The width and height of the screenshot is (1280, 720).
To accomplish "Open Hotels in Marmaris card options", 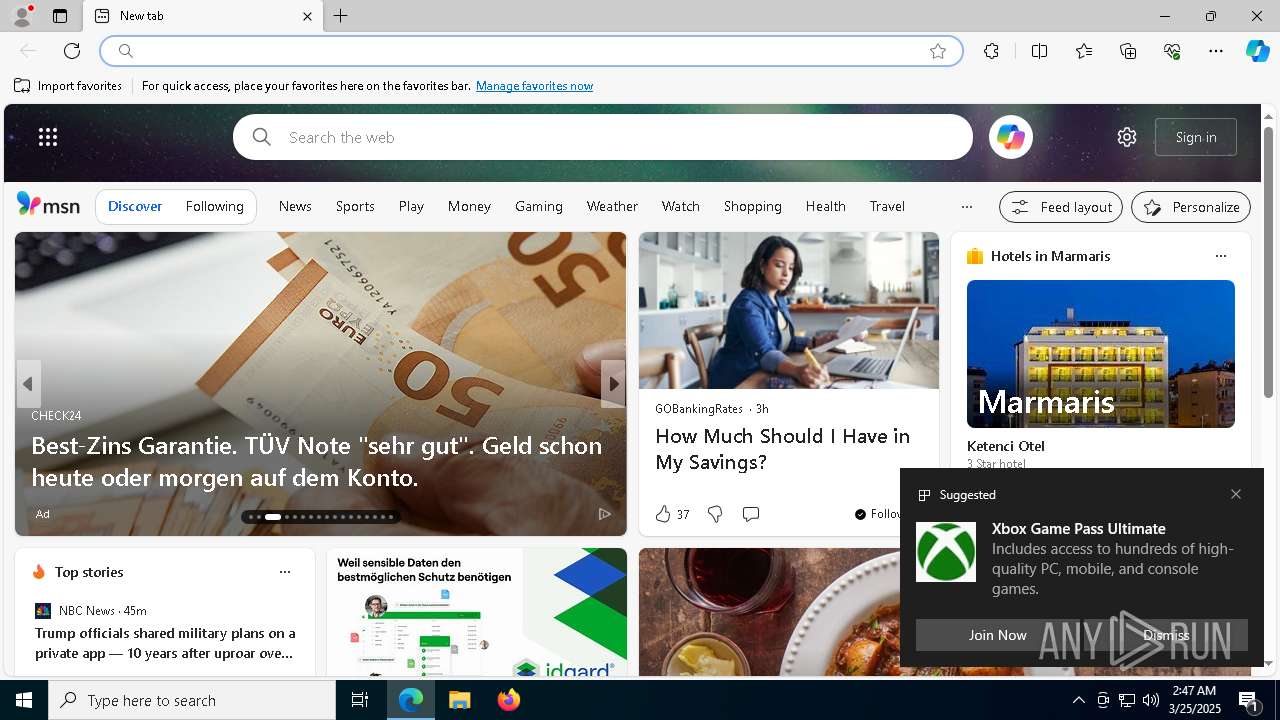I will (x=1220, y=256).
